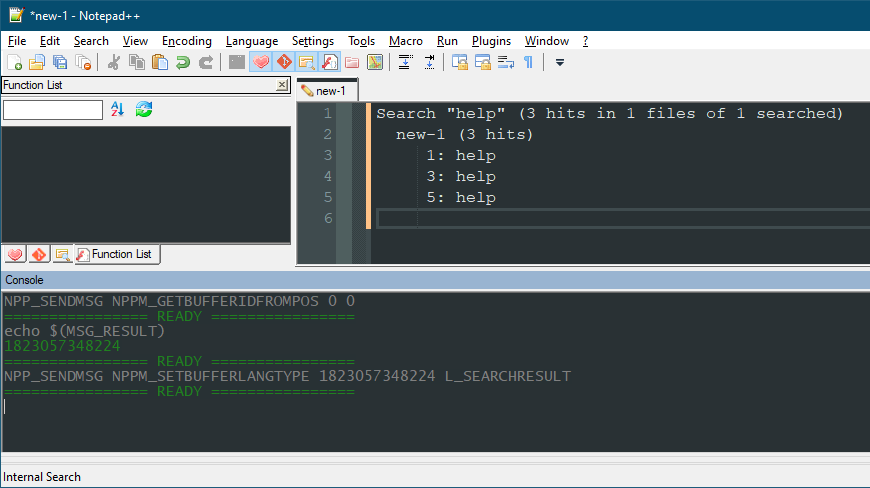870x488 pixels.
Task: Toggle the orange Git panel toolbar icon
Action: click(x=284, y=62)
